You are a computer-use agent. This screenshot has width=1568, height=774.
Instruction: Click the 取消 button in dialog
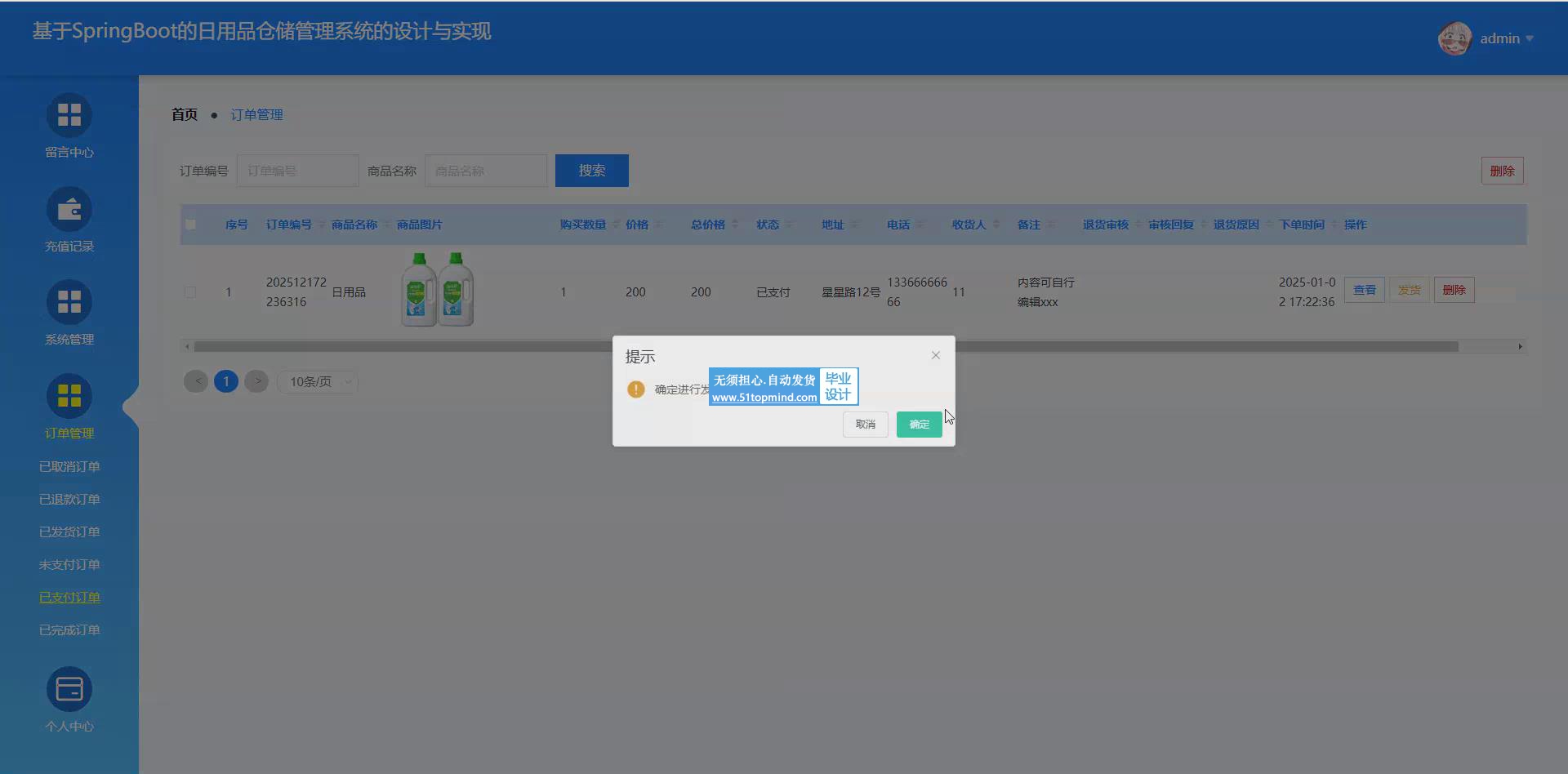865,425
